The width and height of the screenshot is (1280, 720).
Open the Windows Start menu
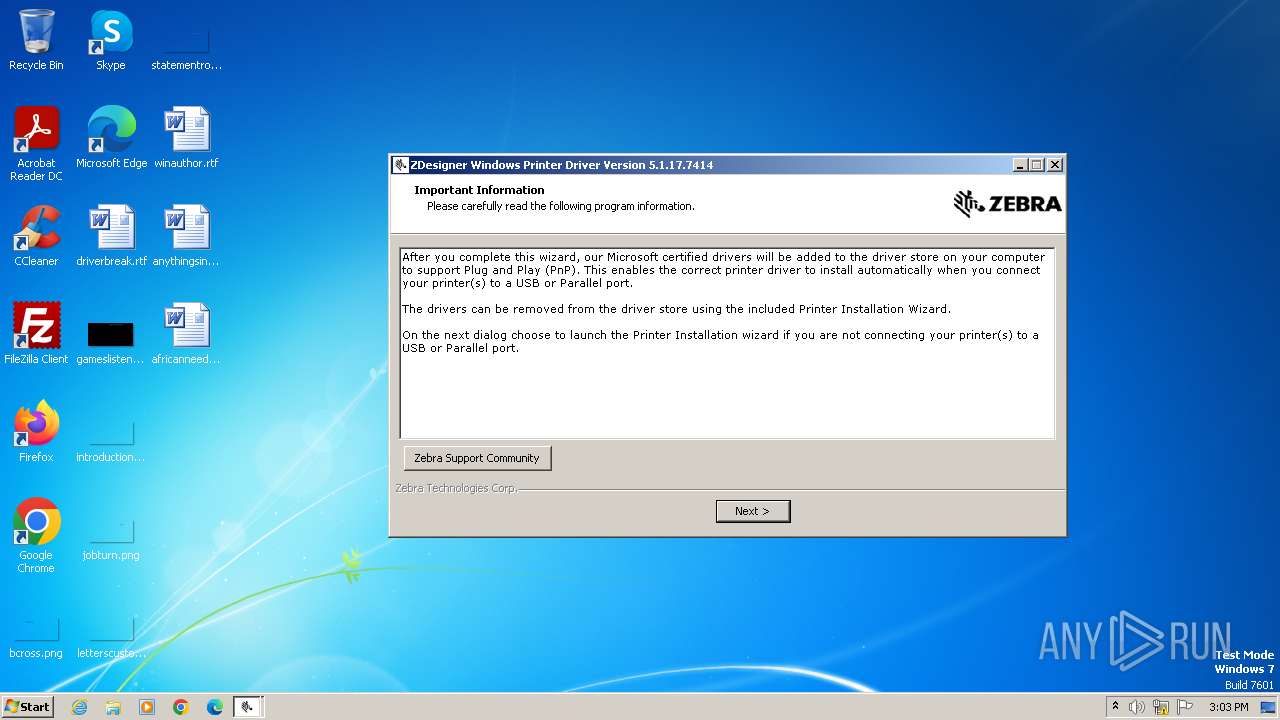tap(28, 706)
